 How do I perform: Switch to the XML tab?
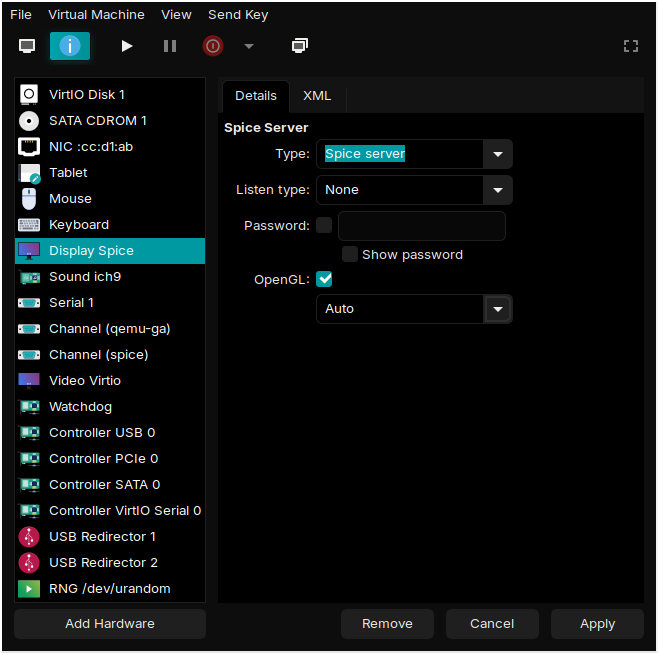tap(317, 96)
